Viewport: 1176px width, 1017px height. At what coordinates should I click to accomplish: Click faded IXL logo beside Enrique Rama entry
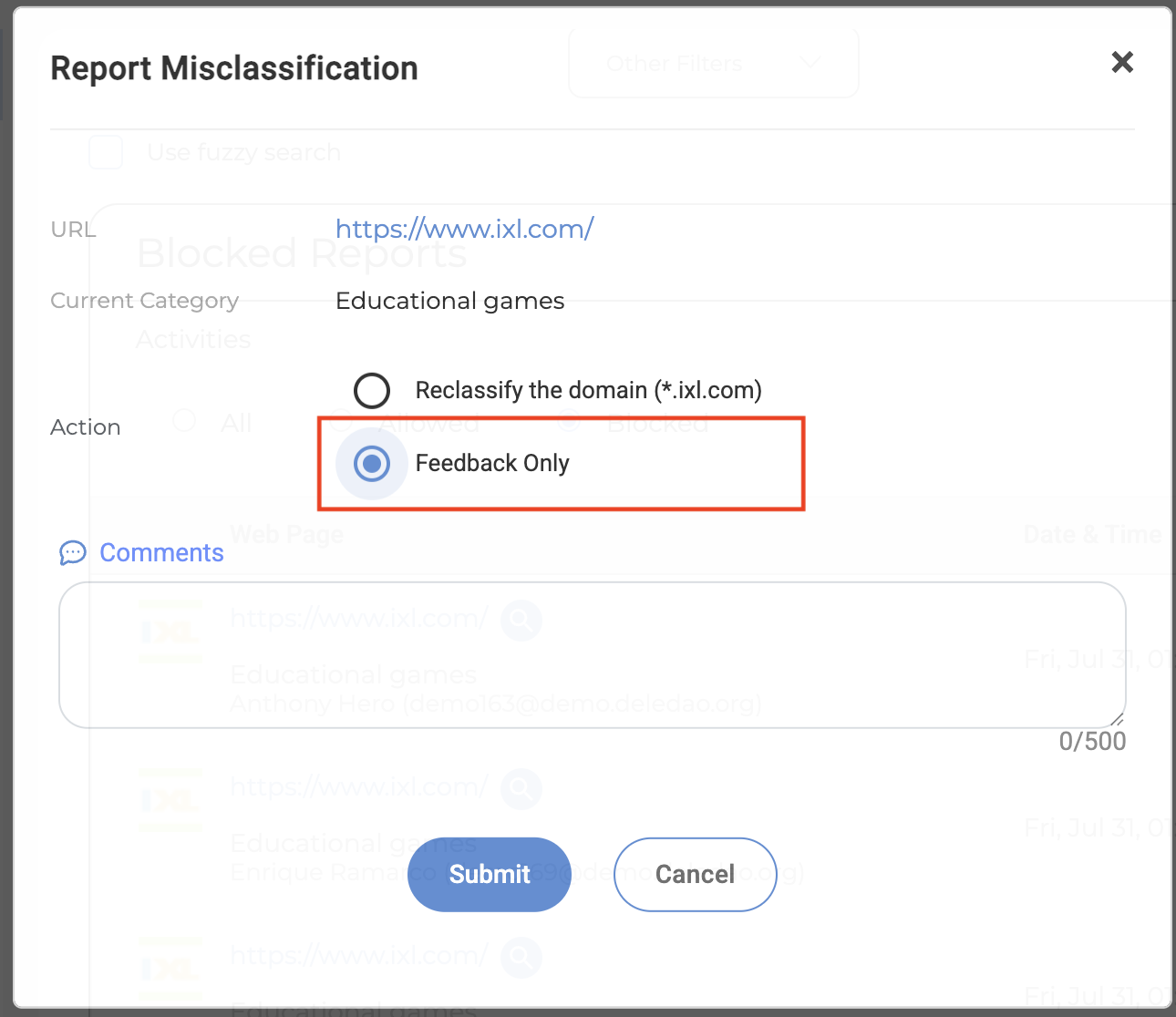170,799
